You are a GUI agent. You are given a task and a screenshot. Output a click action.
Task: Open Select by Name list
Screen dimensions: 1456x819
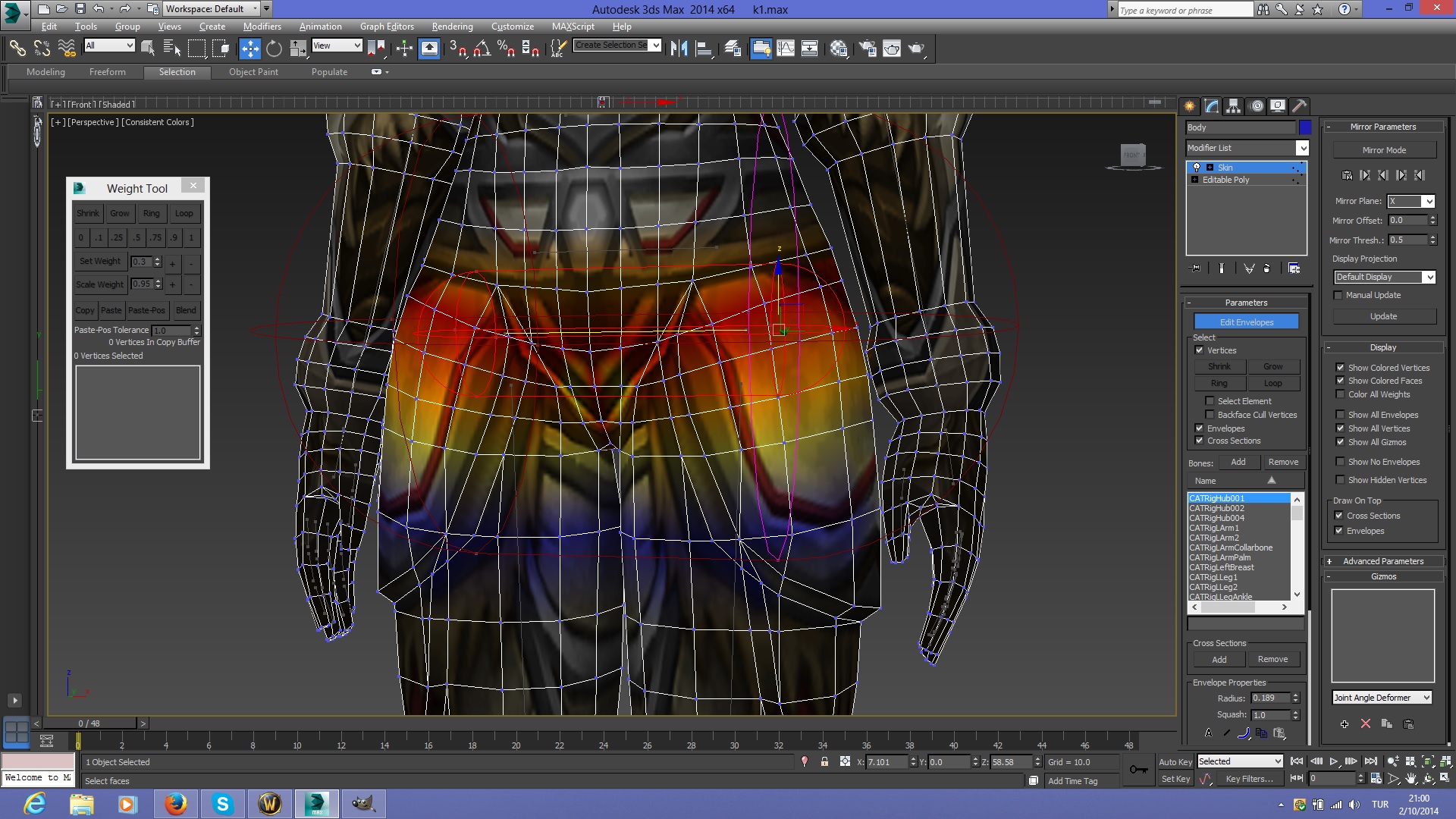[x=172, y=49]
